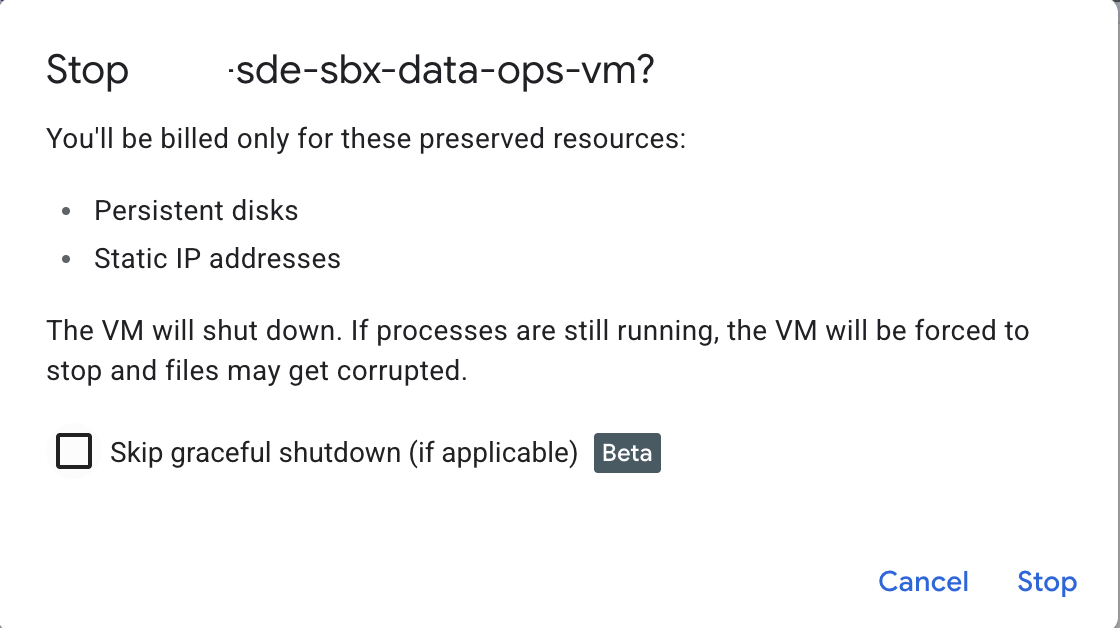Screen dimensions: 1120x628
Task: Click the "Skip graceful shutdown" label text
Action: [254, 453]
